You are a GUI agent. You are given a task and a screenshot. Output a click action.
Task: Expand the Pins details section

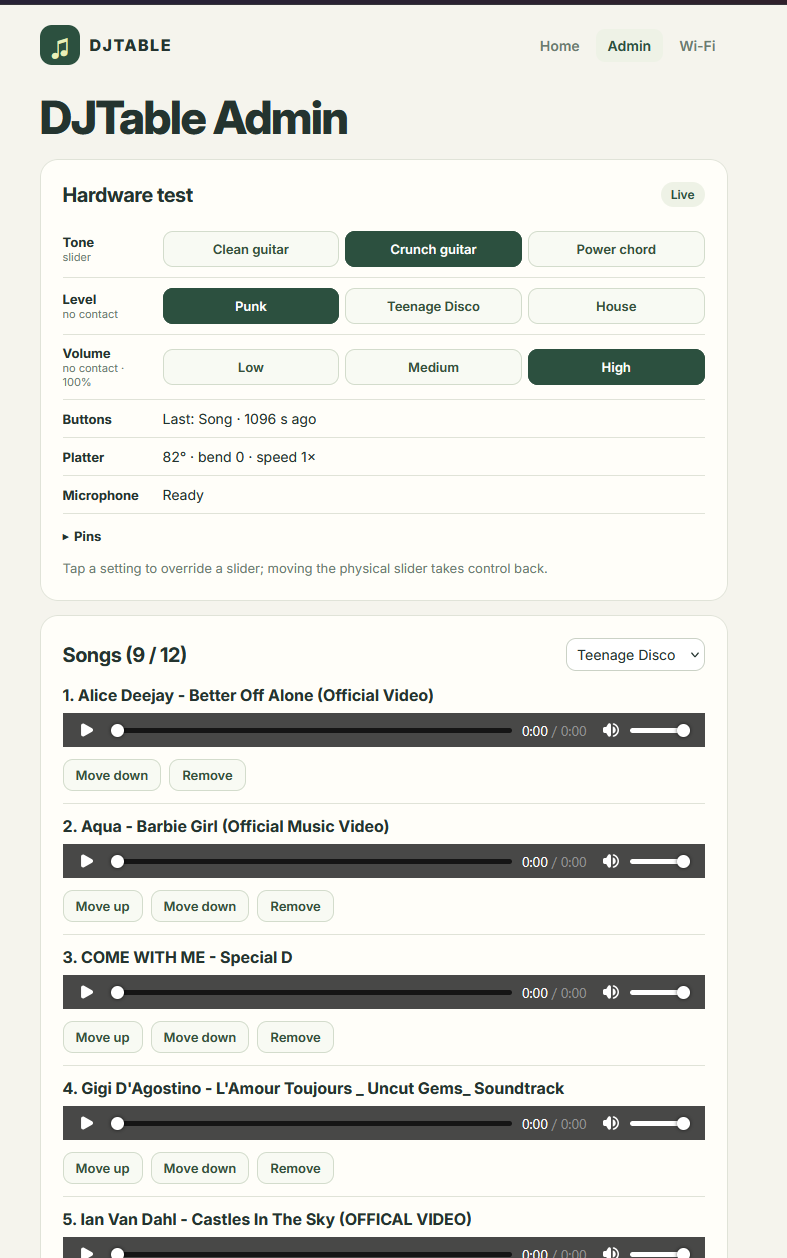click(x=82, y=536)
